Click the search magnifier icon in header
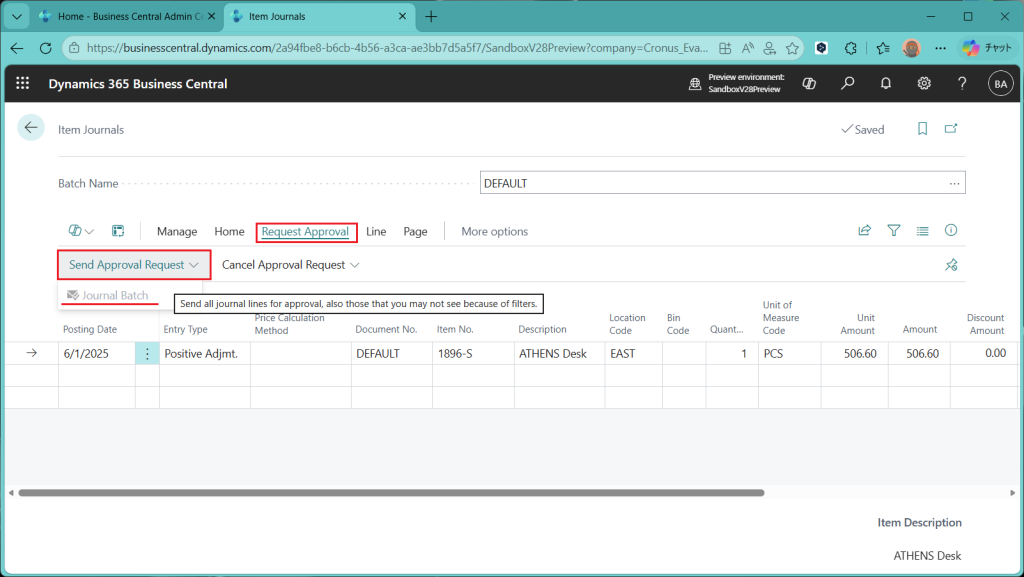 (x=847, y=84)
